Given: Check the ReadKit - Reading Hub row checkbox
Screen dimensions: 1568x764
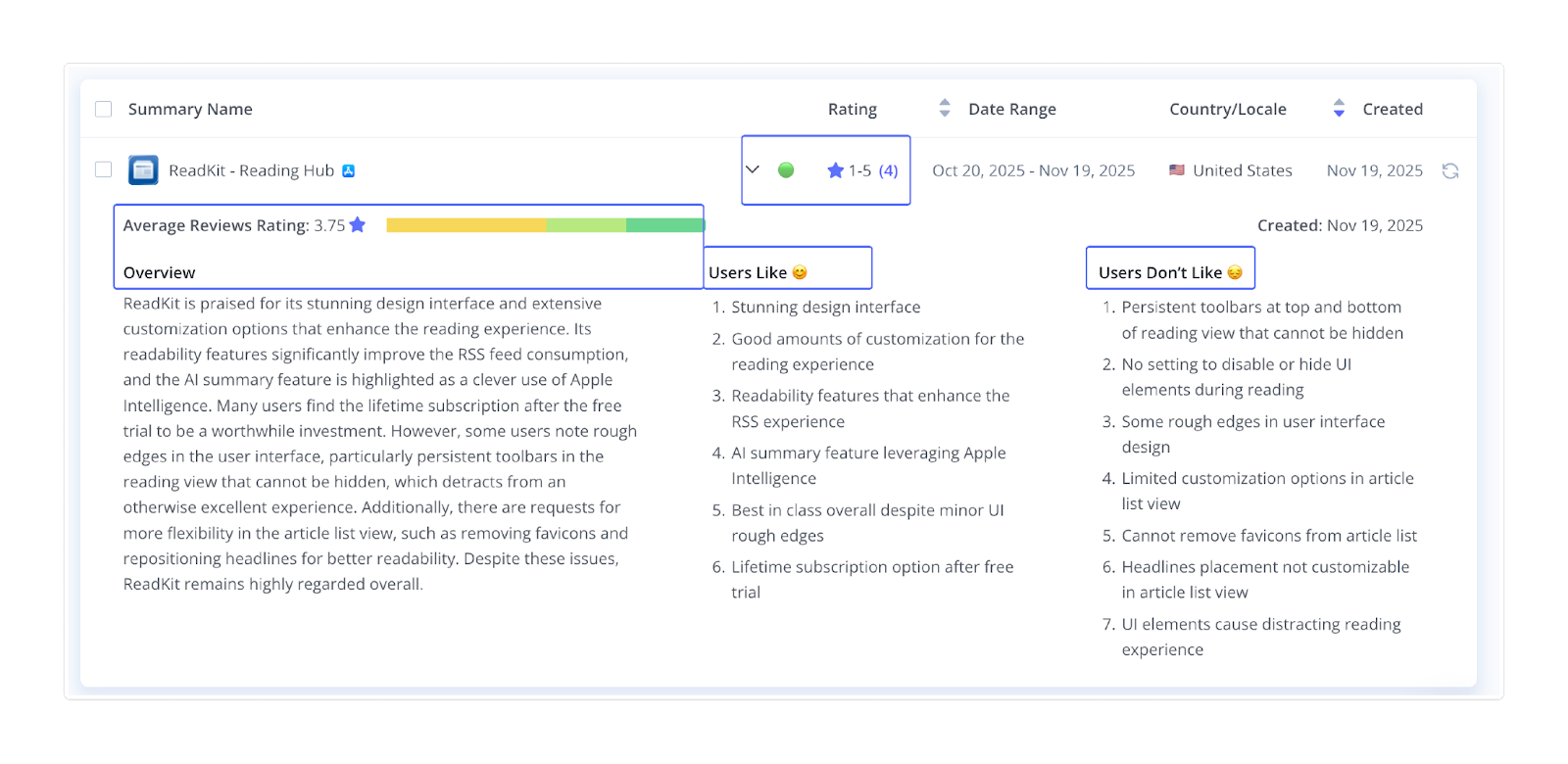Looking at the screenshot, I should [103, 169].
